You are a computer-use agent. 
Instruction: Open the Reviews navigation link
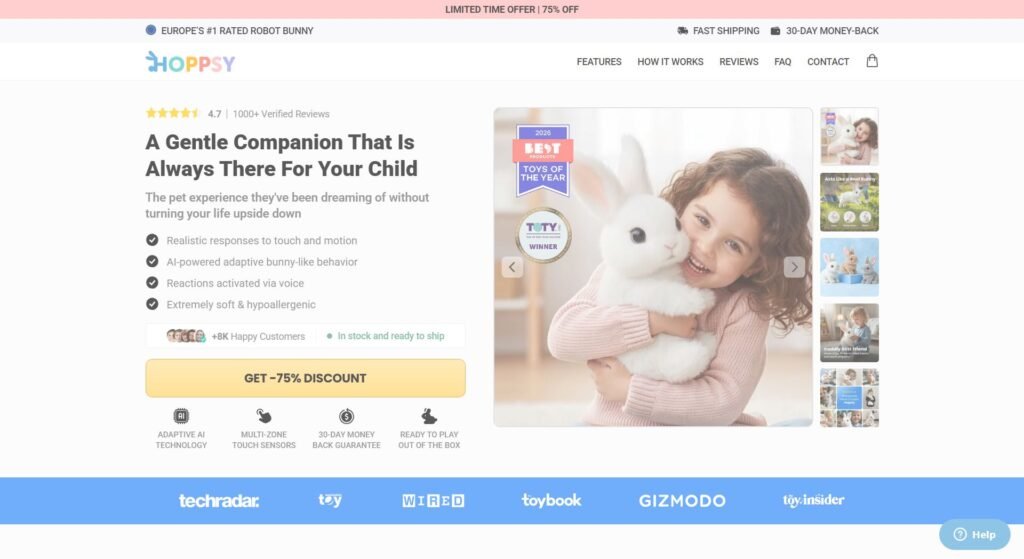click(x=739, y=61)
